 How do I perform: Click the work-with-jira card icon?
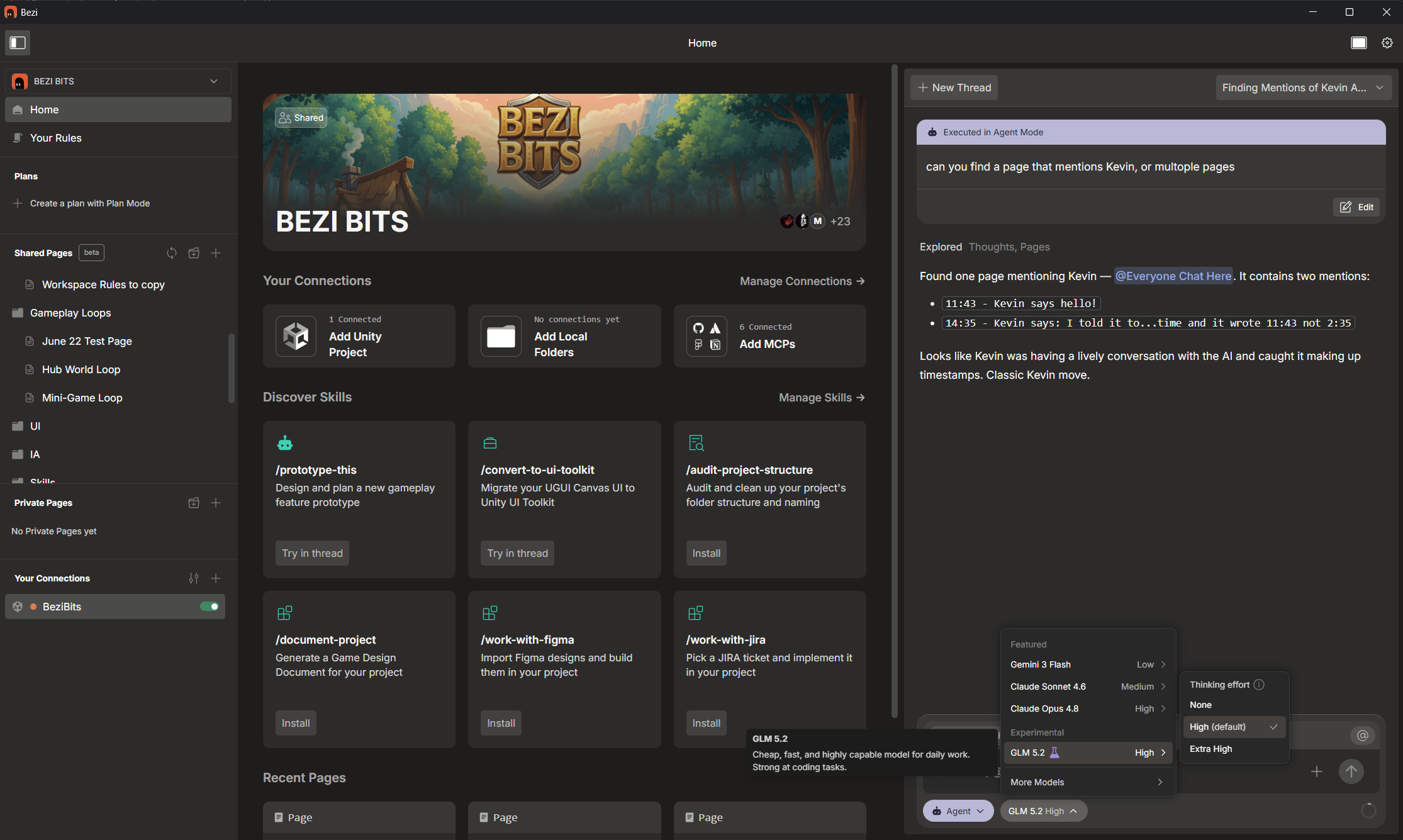[696, 613]
